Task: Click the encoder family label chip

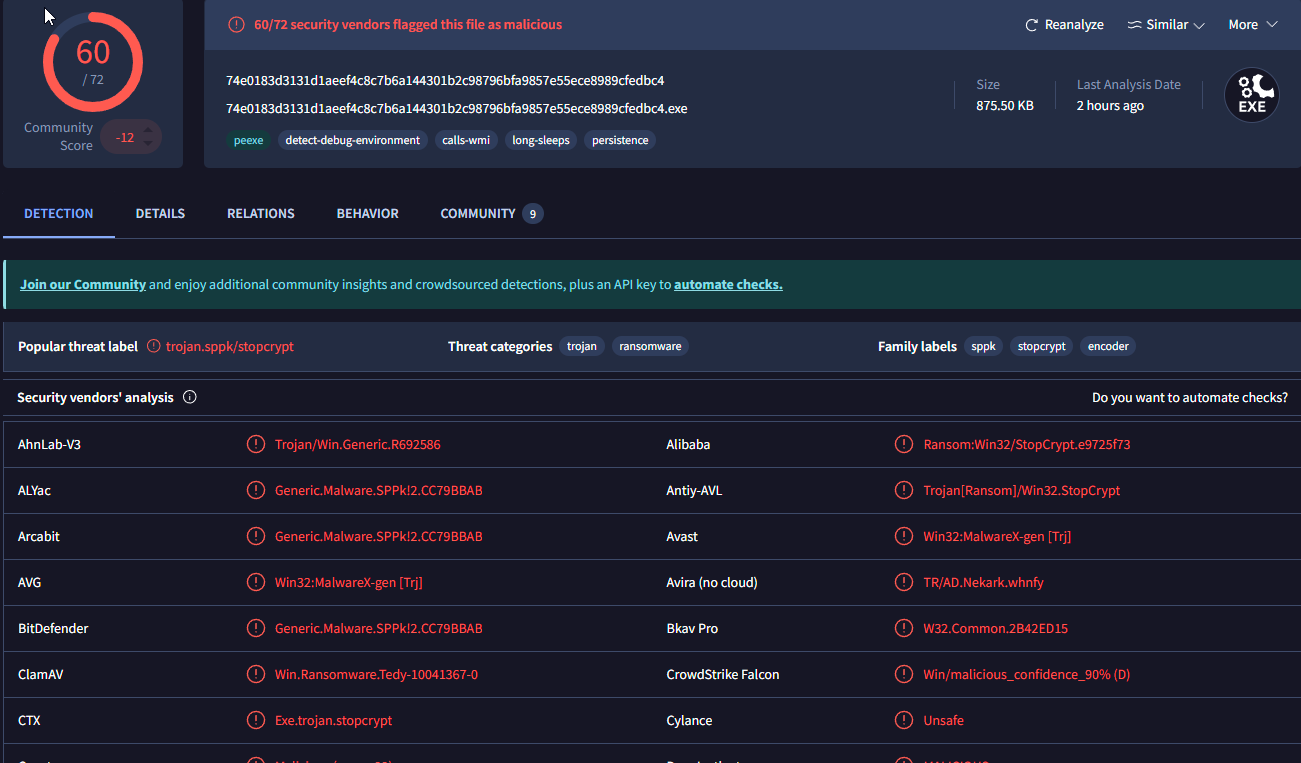Action: point(1108,346)
